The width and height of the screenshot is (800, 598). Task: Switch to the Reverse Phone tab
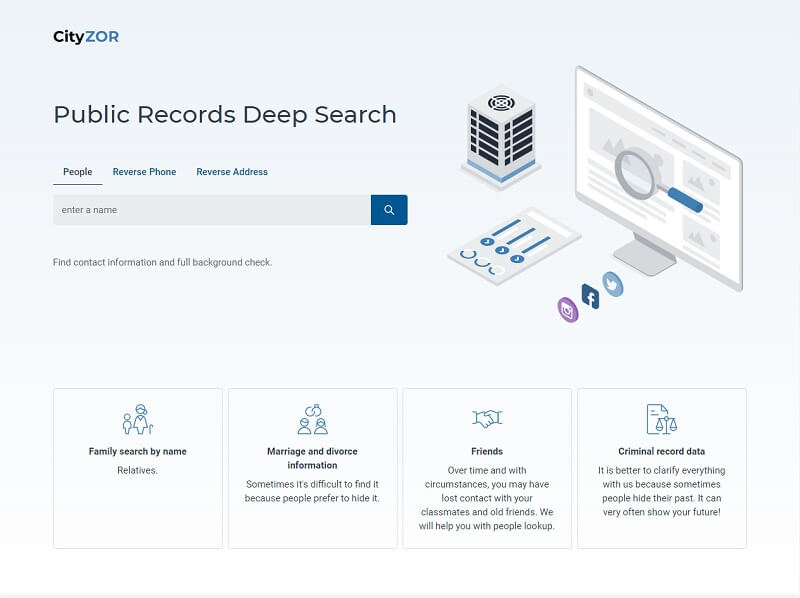click(x=144, y=172)
